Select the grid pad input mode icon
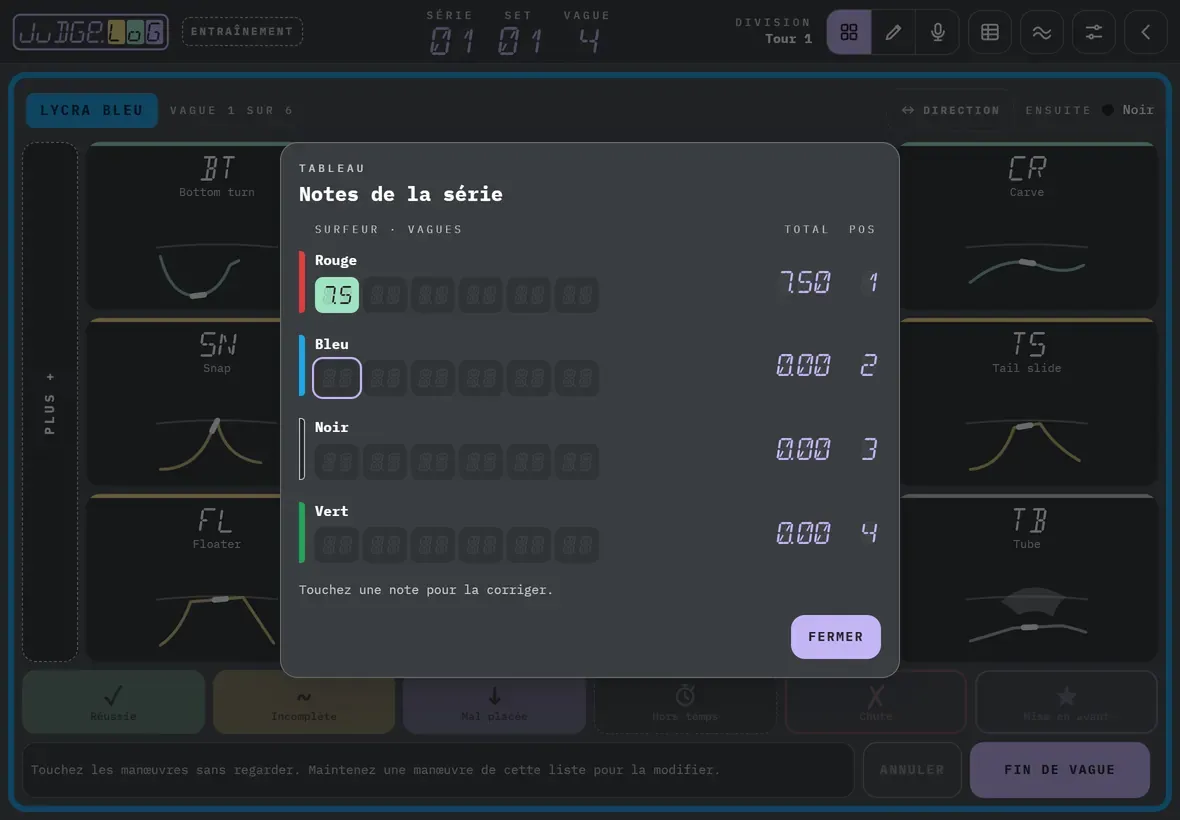 tap(849, 32)
